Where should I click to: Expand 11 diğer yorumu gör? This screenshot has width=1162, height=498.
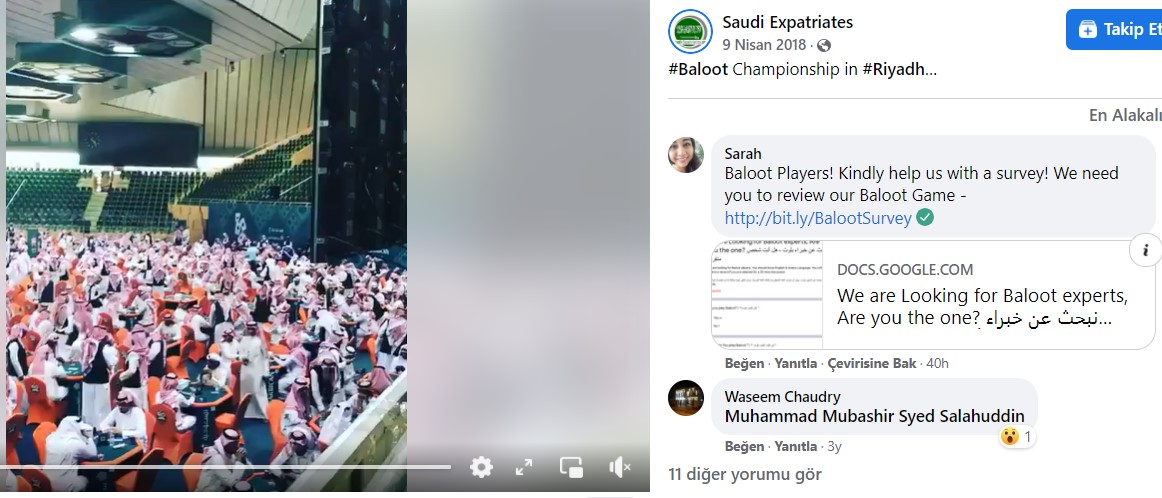pyautogui.click(x=744, y=474)
